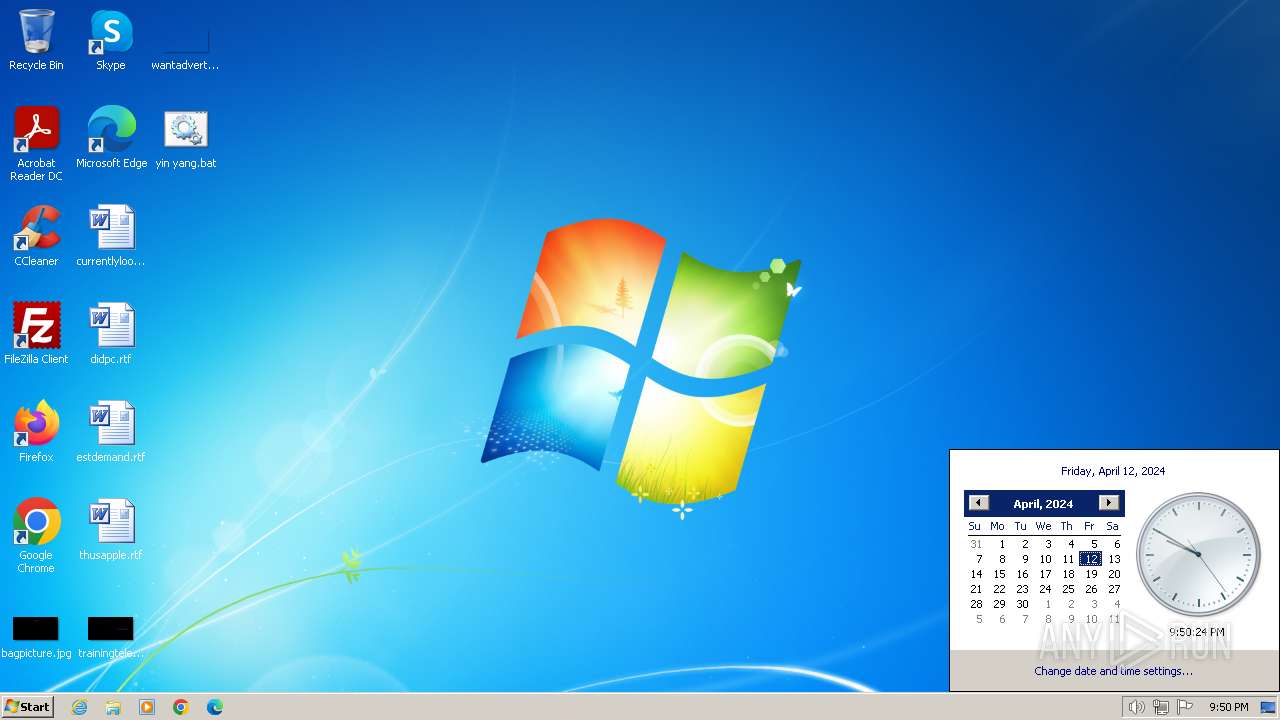Select the bagpicture.jpg image file
This screenshot has height=720, width=1280.
(x=36, y=637)
